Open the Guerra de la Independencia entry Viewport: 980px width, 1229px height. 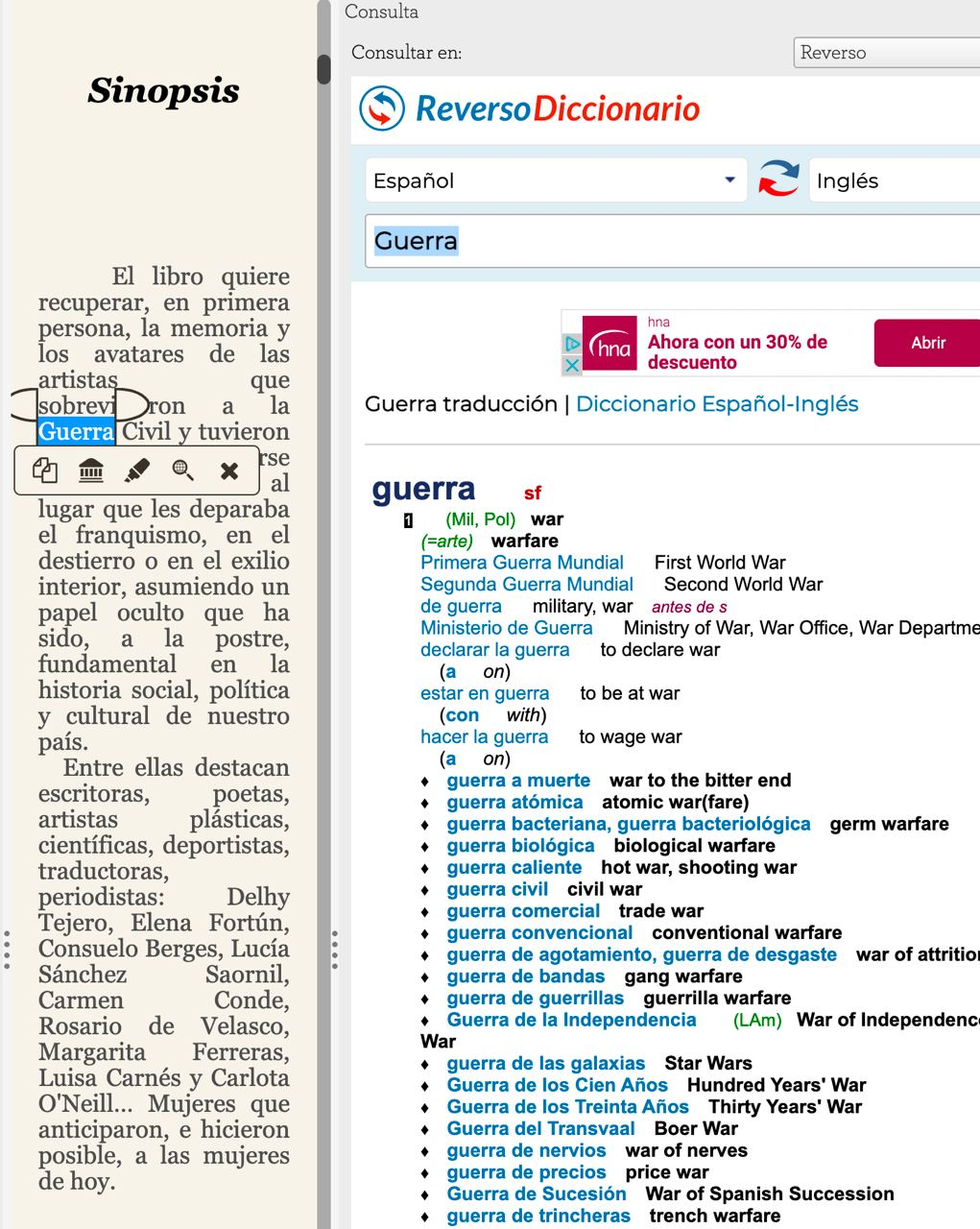[x=571, y=1021]
